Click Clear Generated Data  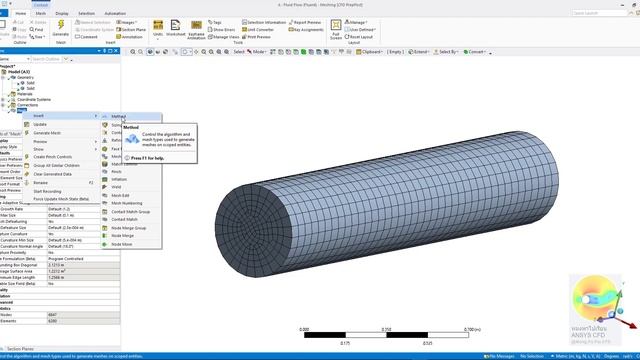point(60,174)
